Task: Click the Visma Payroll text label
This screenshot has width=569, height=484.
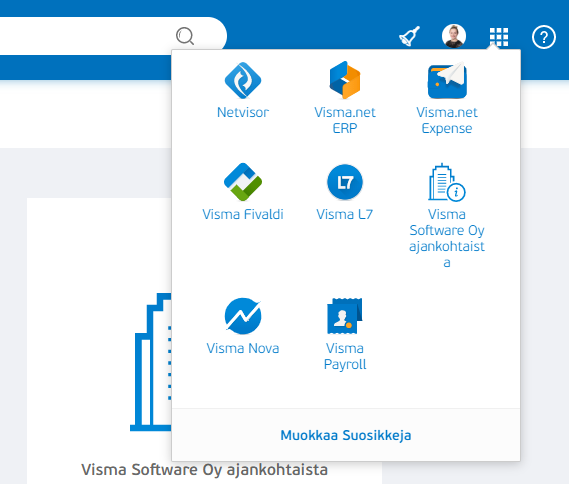Action: pos(345,356)
